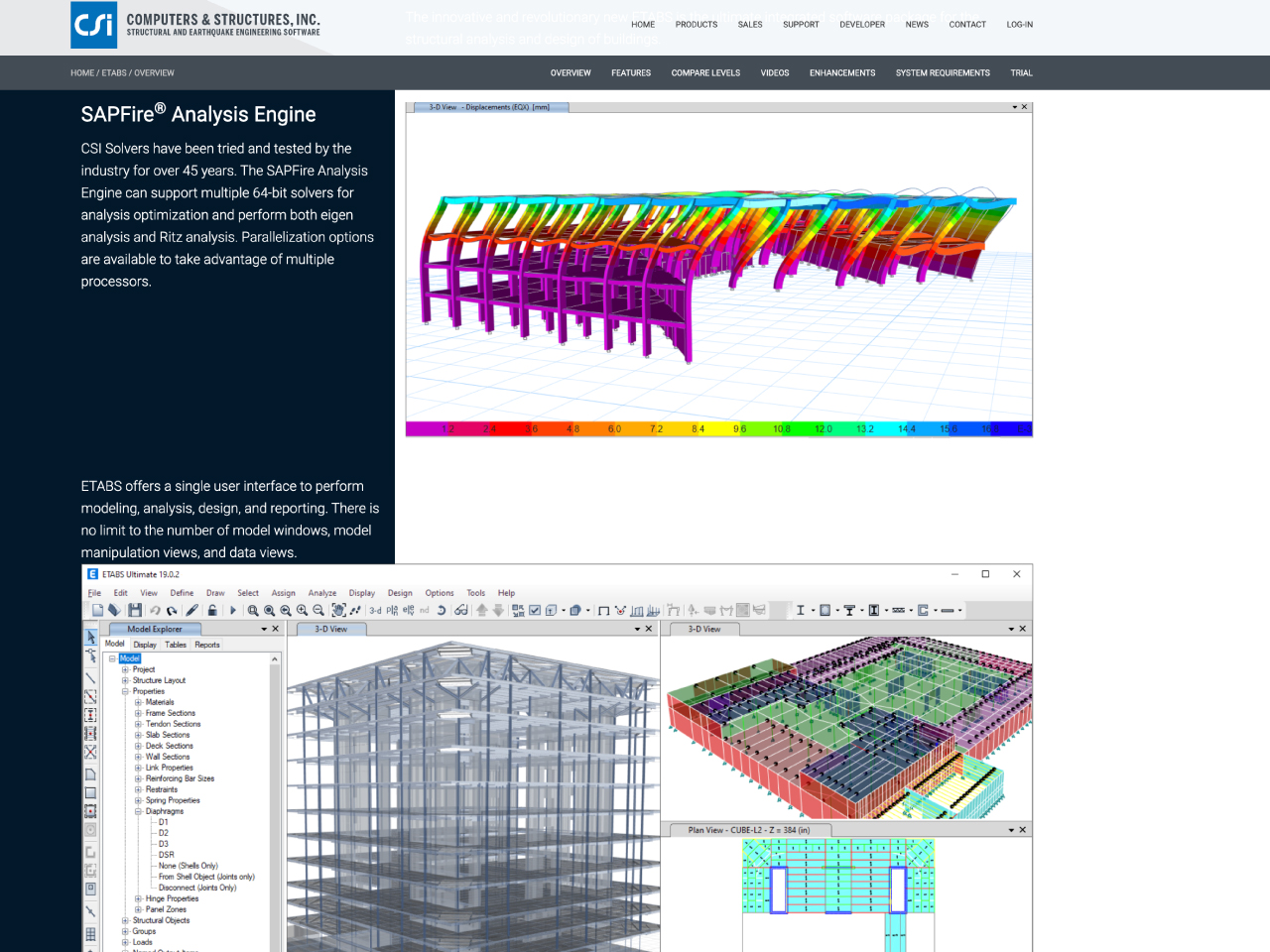Click the Undo arrow in ETABS toolbar

[x=155, y=610]
